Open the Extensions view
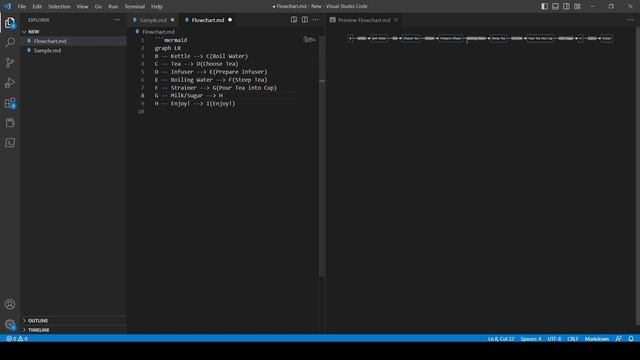The image size is (640, 360). (x=10, y=103)
